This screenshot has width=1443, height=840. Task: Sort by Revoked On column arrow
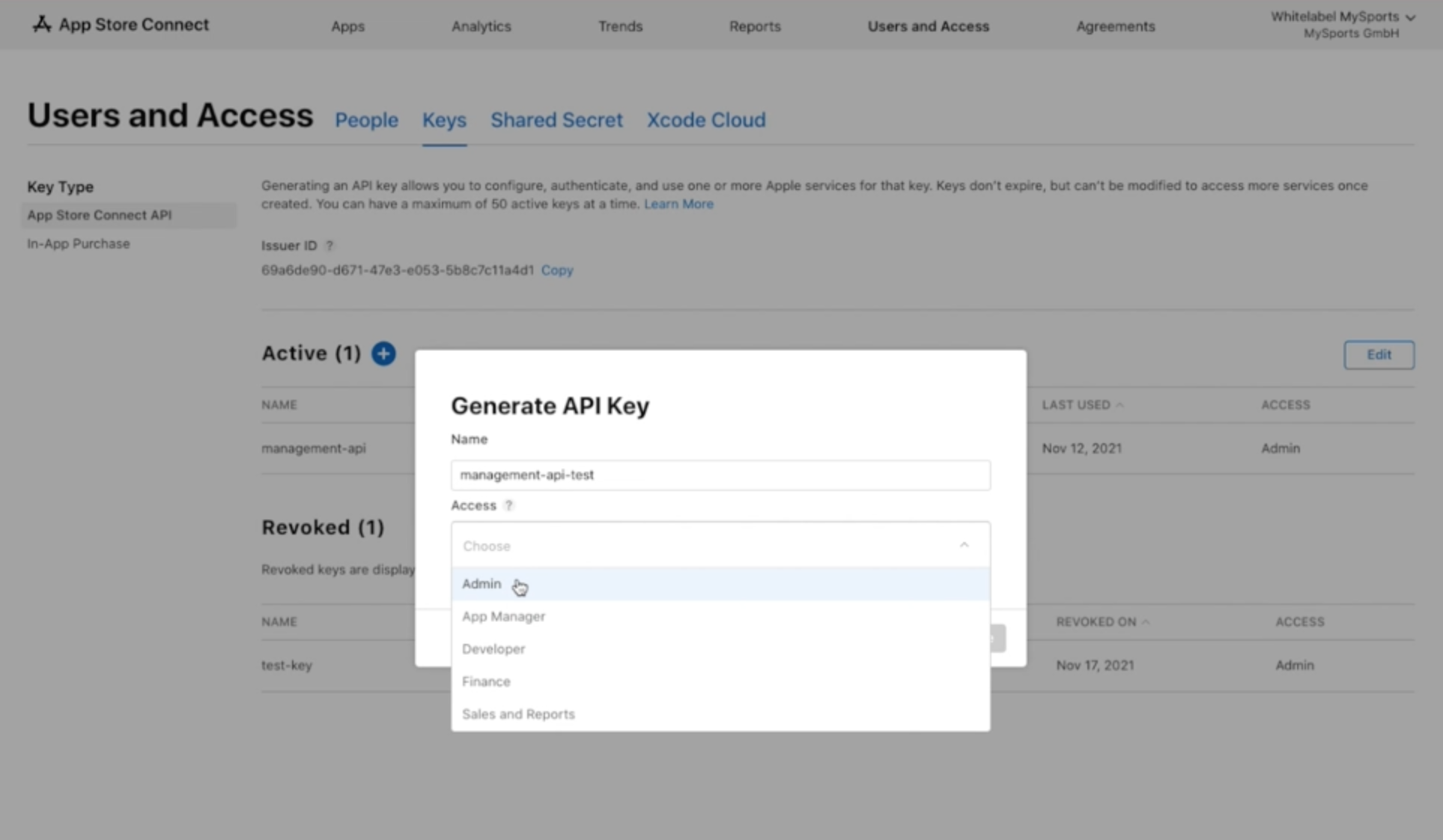tap(1145, 622)
